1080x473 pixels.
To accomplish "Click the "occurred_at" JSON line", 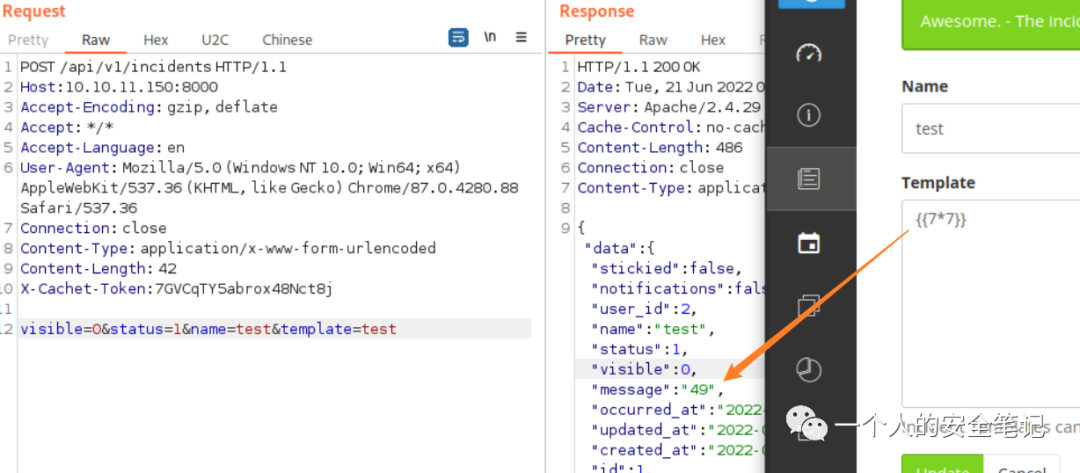I will pyautogui.click(x=678, y=410).
